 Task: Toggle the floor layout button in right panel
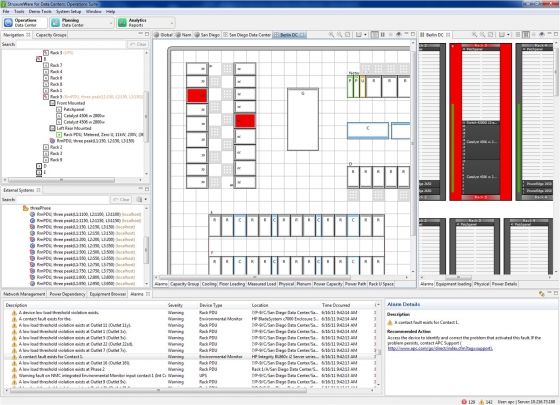(x=518, y=35)
